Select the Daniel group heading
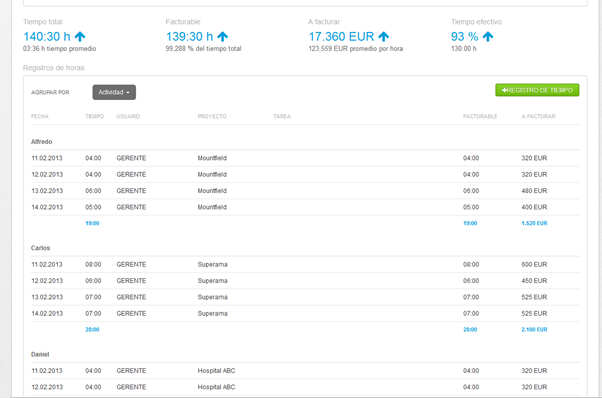602x398 pixels. pos(40,354)
